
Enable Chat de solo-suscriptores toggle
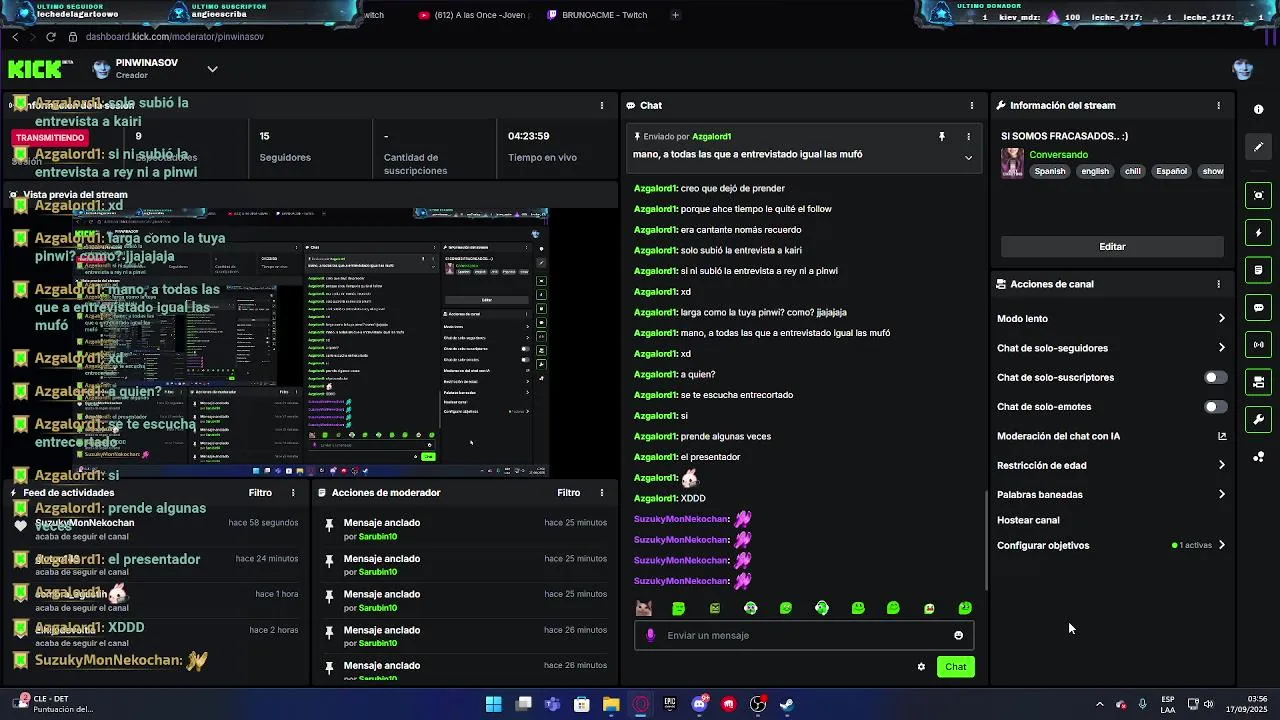point(1215,377)
